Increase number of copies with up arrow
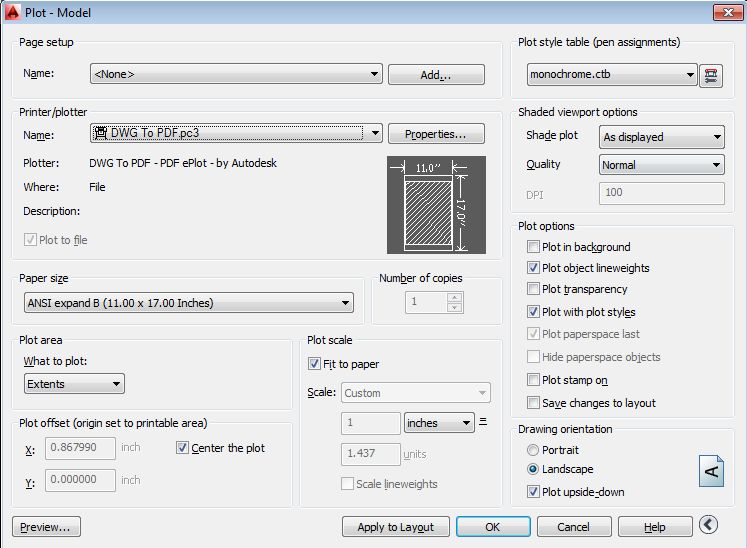This screenshot has width=747, height=548. pos(454,297)
